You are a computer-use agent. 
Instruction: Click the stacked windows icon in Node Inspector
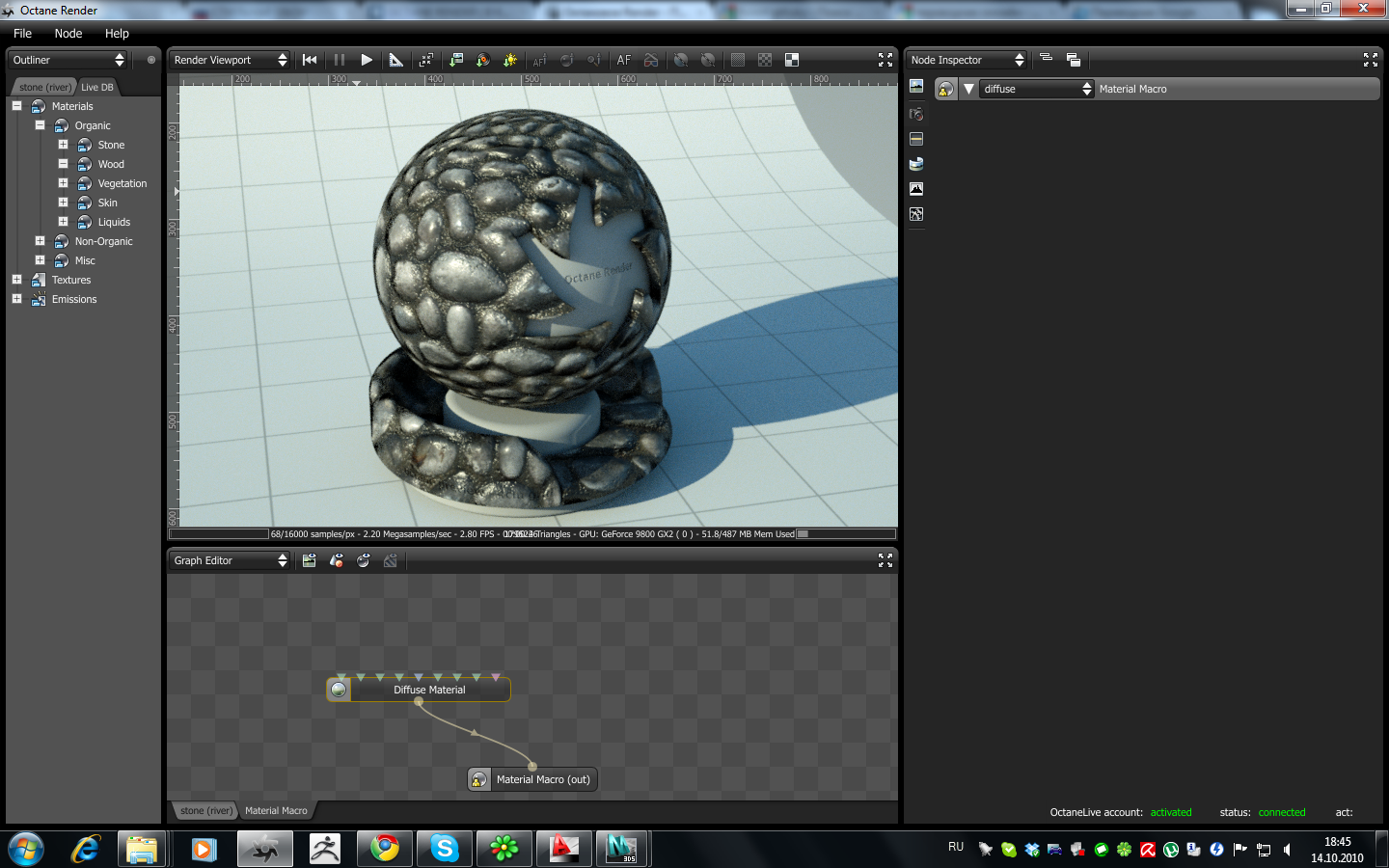(x=1073, y=60)
